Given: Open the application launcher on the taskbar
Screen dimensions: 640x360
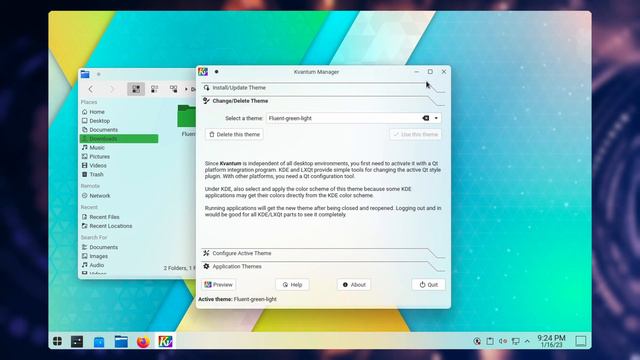Looking at the screenshot, I should 58,341.
